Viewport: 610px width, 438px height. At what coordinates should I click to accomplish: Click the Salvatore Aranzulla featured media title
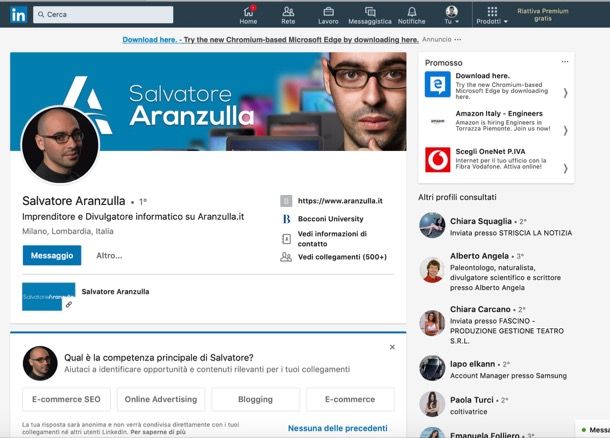tap(115, 291)
